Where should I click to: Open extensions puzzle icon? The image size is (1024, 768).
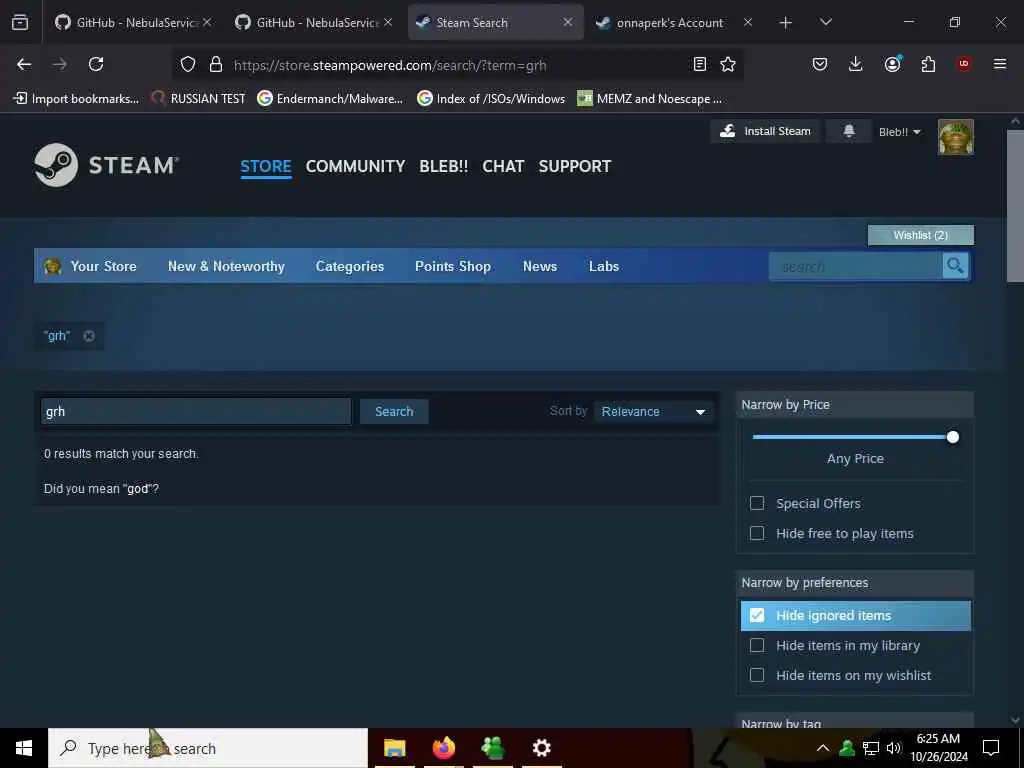pyautogui.click(x=928, y=64)
